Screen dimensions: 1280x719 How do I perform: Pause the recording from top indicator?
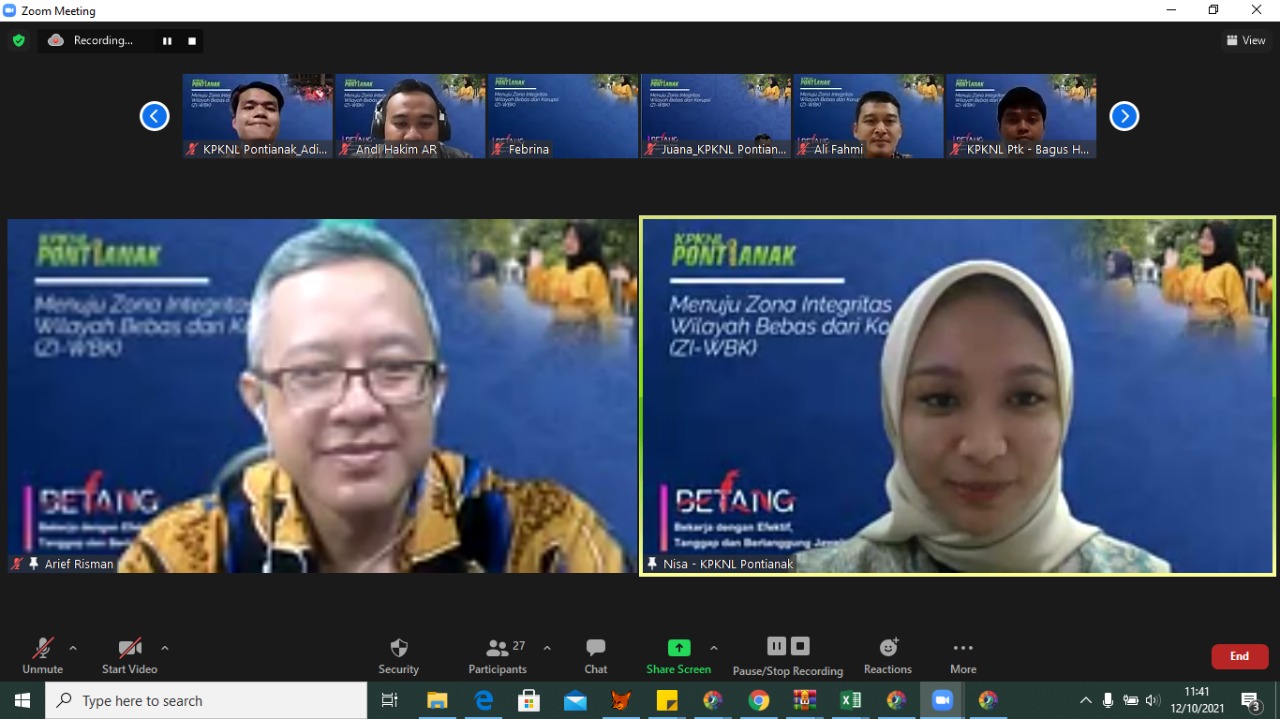167,41
